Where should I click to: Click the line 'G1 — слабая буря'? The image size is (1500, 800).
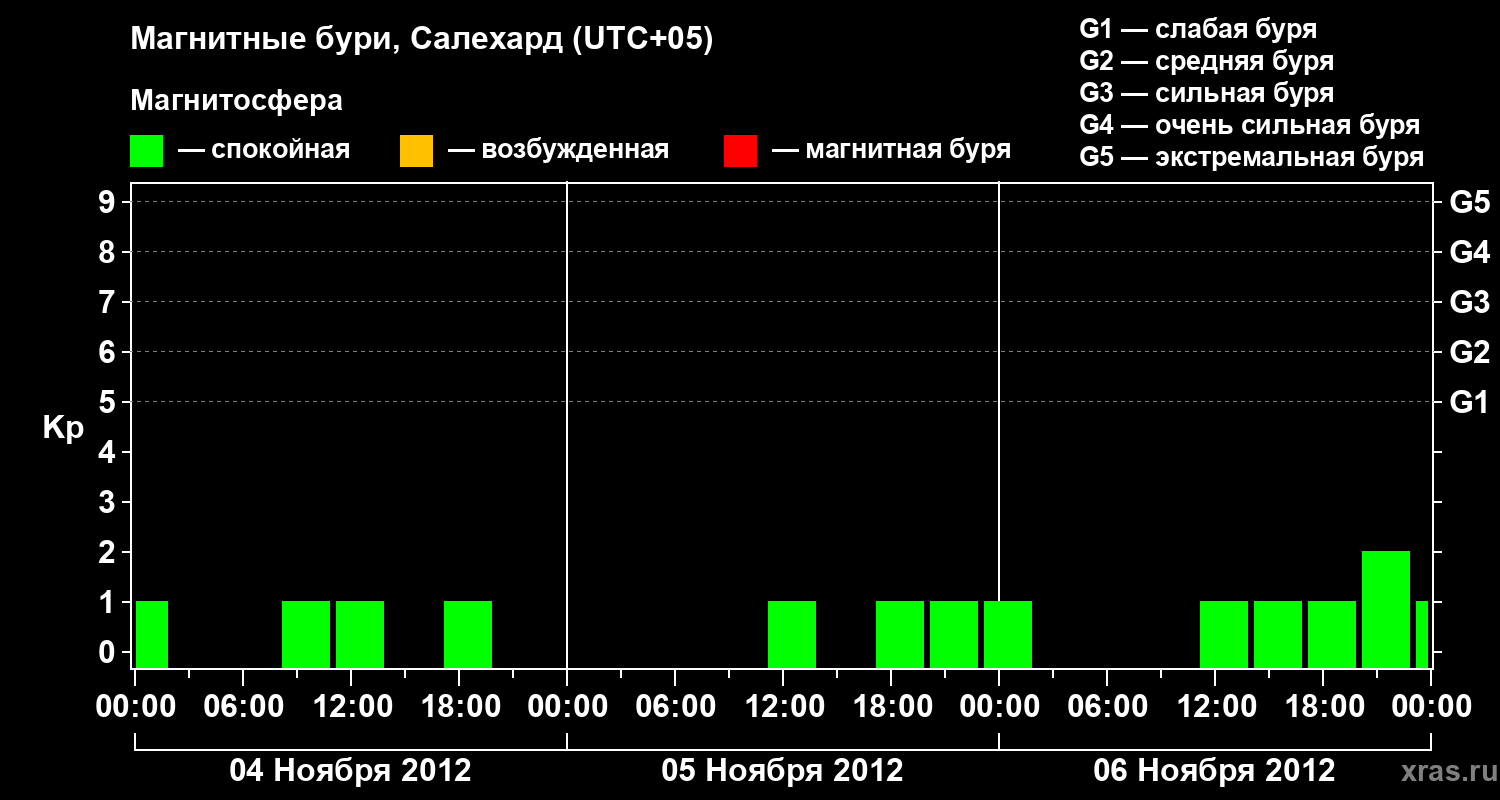(1198, 29)
